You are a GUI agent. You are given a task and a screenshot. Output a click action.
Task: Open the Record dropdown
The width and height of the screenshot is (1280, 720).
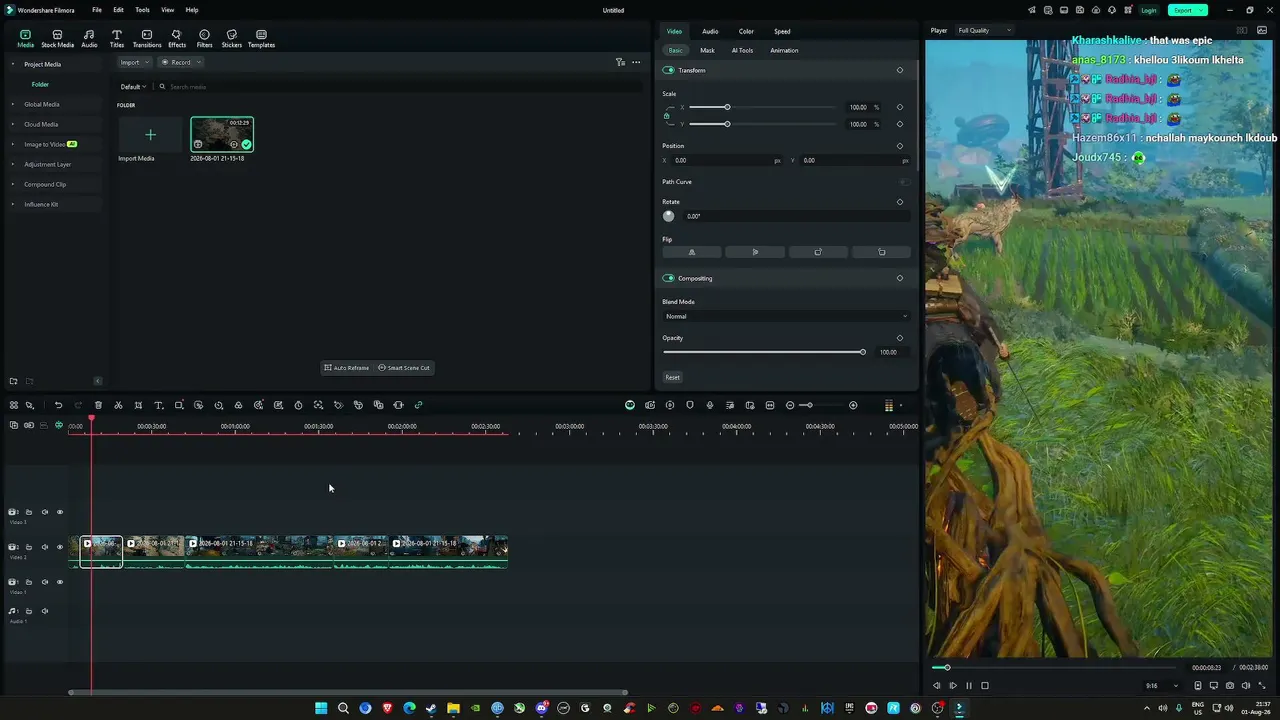point(181,62)
